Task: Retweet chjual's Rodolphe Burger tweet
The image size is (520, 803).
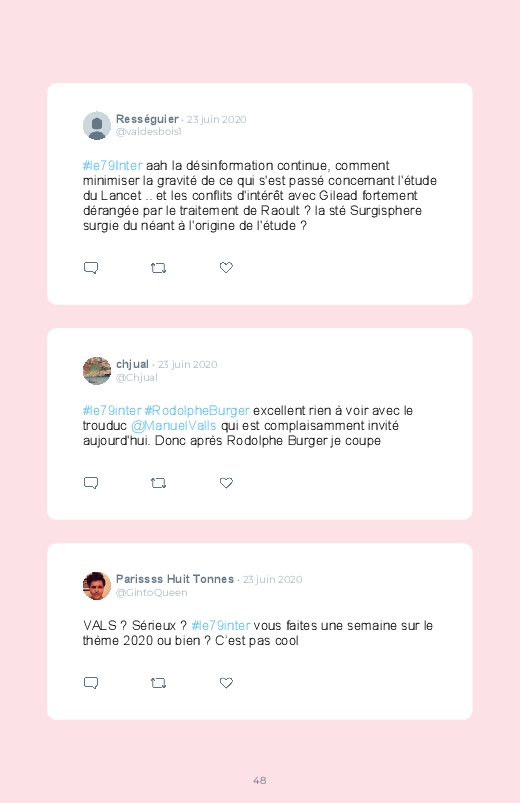Action: point(158,483)
